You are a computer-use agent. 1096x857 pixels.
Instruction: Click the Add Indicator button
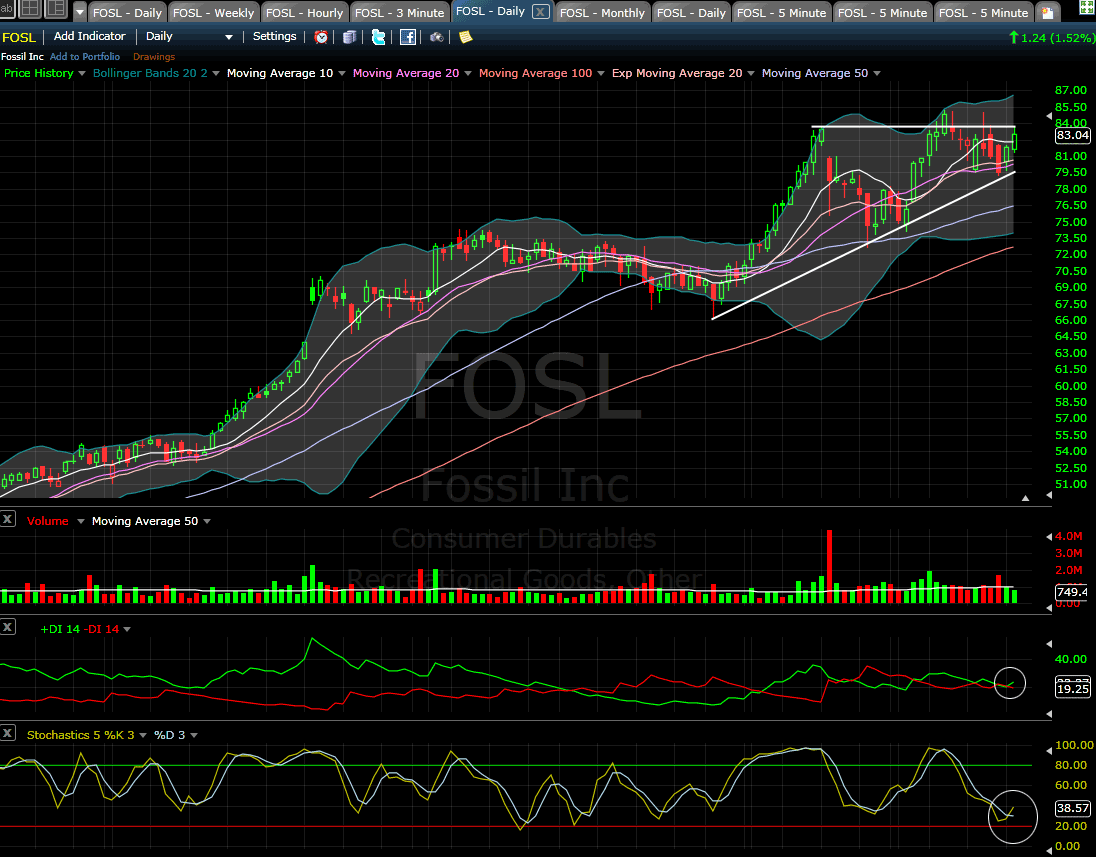[89, 36]
